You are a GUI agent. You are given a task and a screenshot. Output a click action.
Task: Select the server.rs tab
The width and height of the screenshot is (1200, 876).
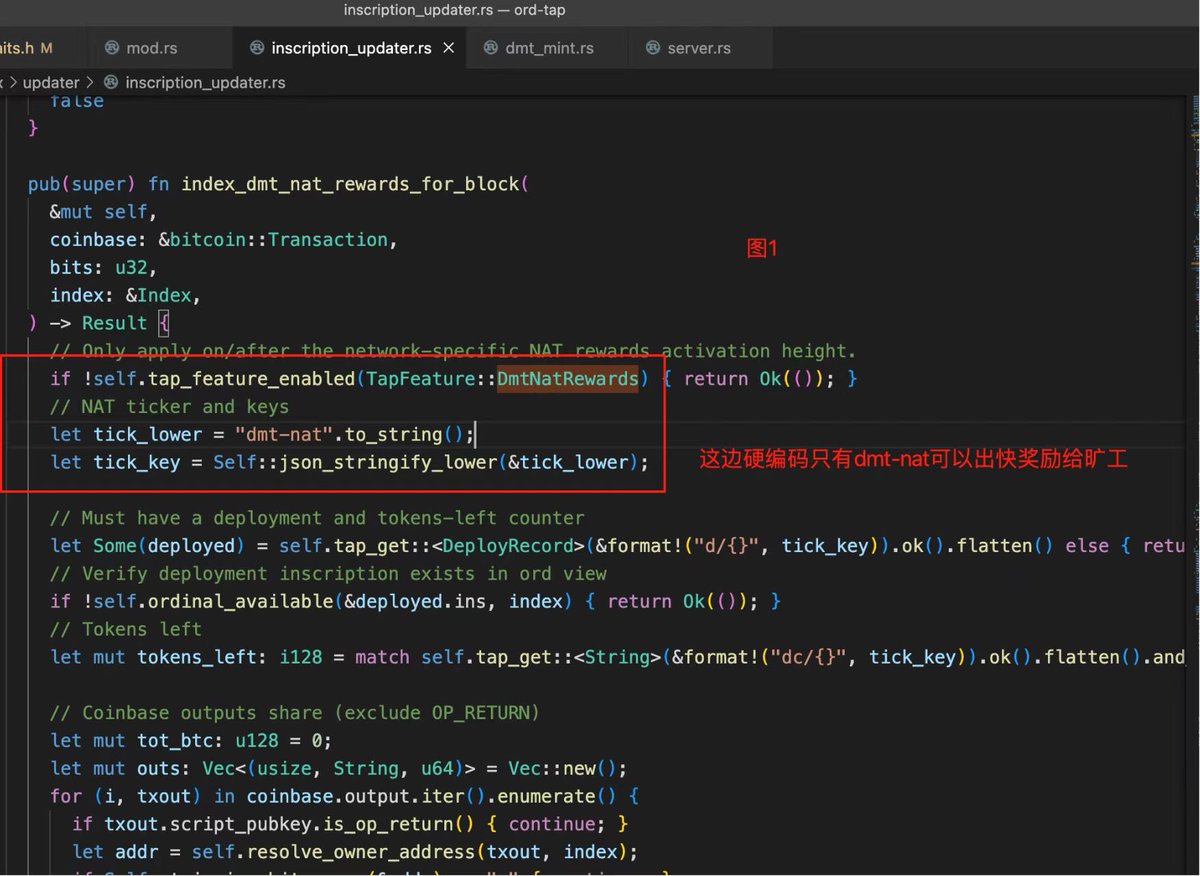click(x=699, y=48)
